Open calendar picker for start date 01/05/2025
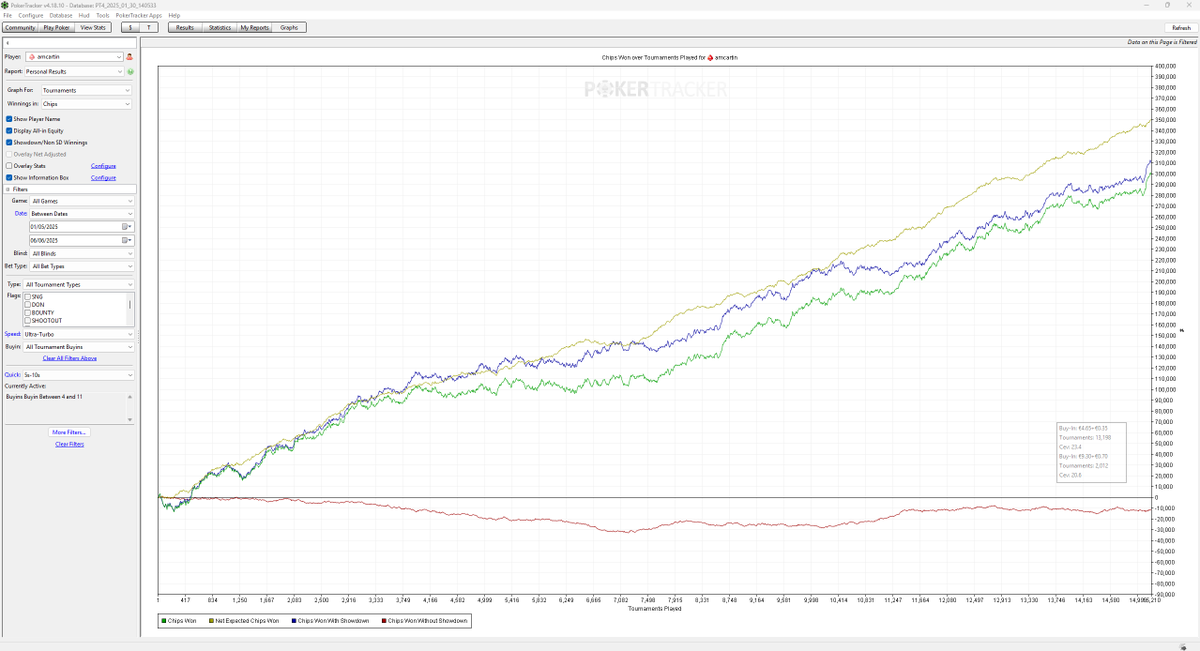 click(x=127, y=227)
